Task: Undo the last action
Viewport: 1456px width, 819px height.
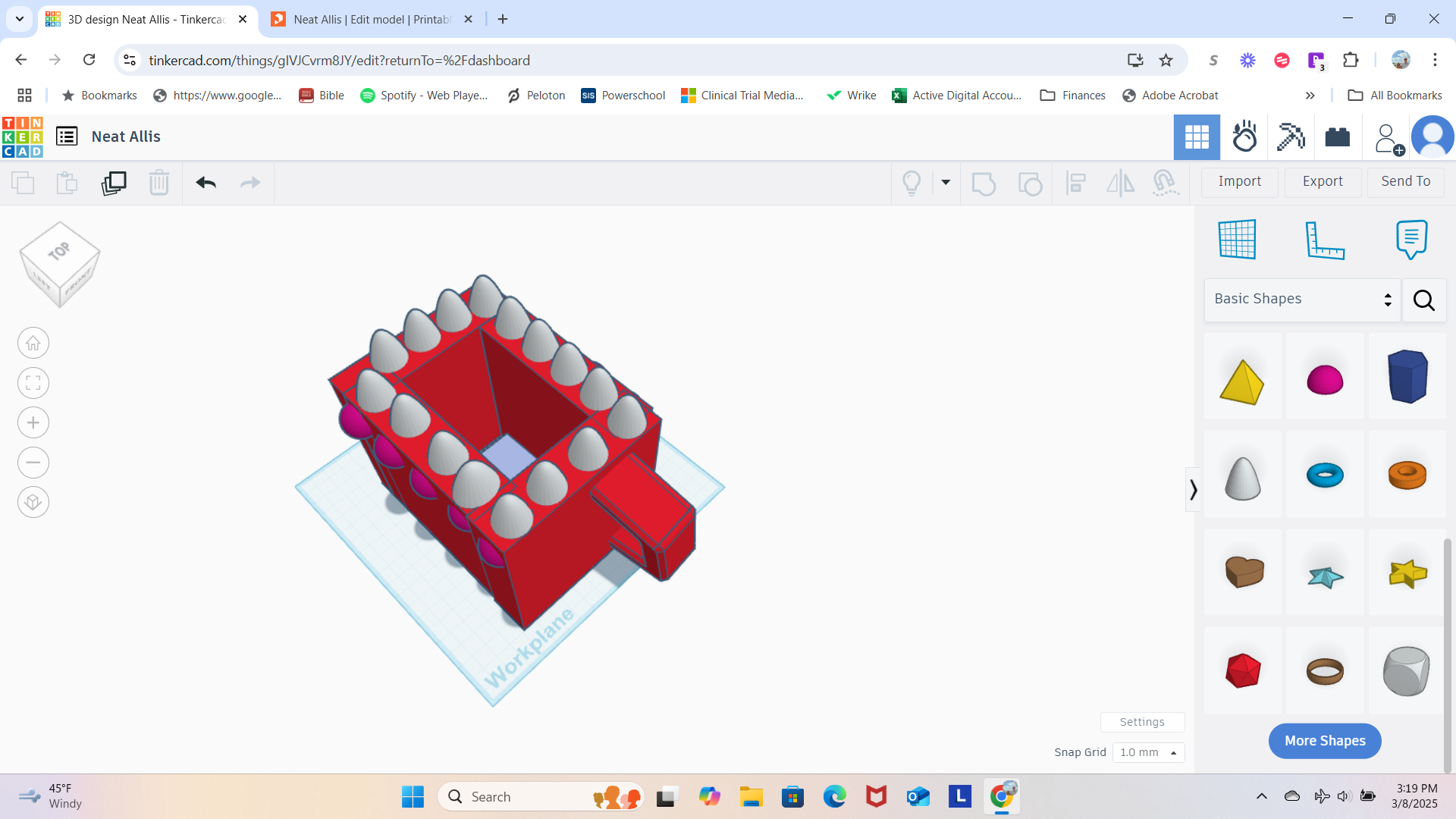Action: [x=206, y=183]
